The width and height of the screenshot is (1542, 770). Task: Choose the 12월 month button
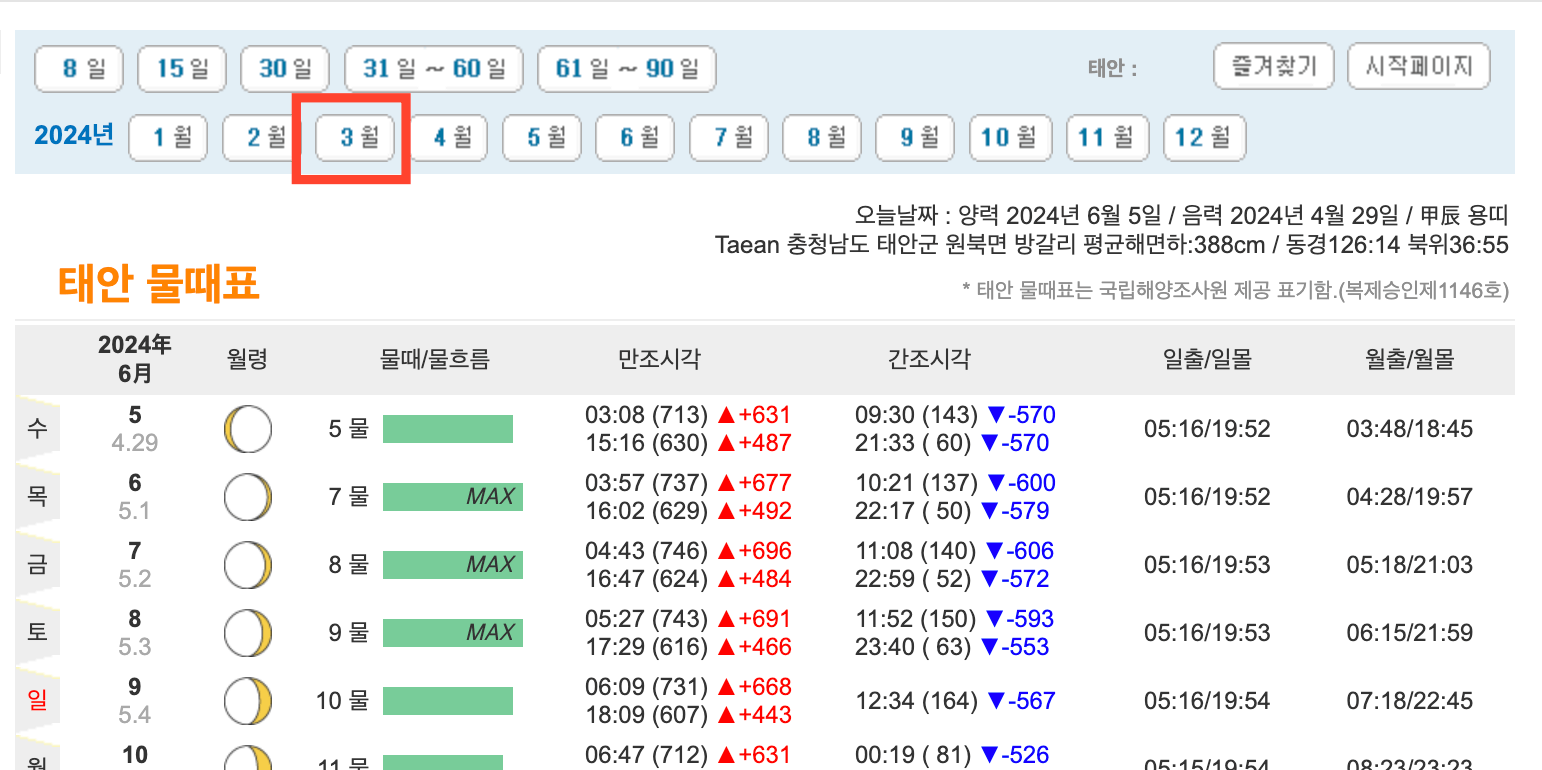[x=1205, y=138]
